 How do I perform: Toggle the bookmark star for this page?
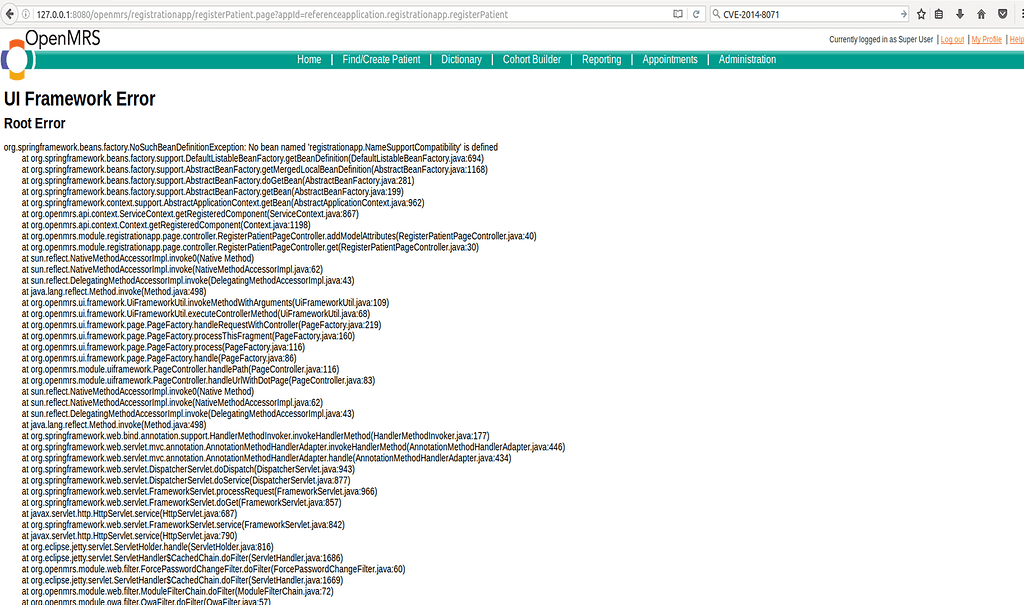[x=921, y=14]
